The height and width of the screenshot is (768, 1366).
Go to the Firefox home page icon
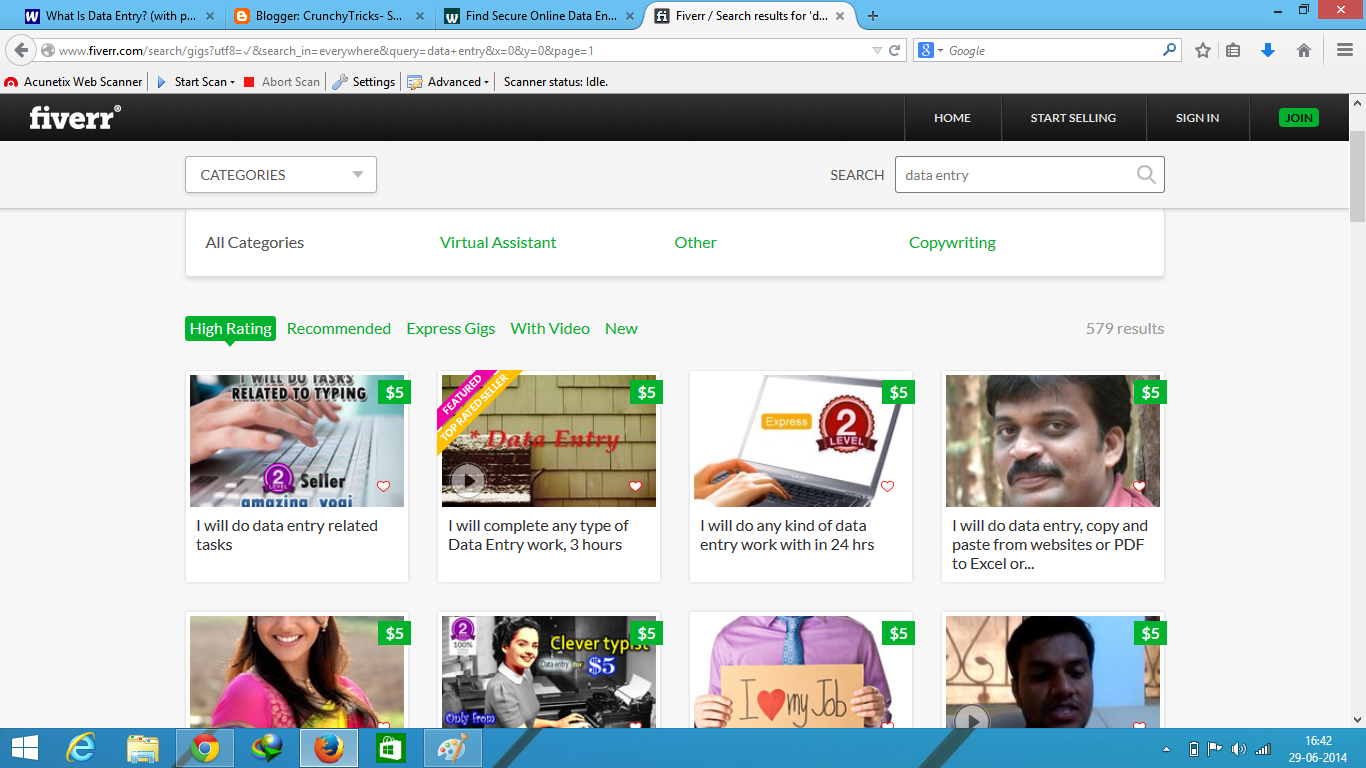tap(1304, 50)
